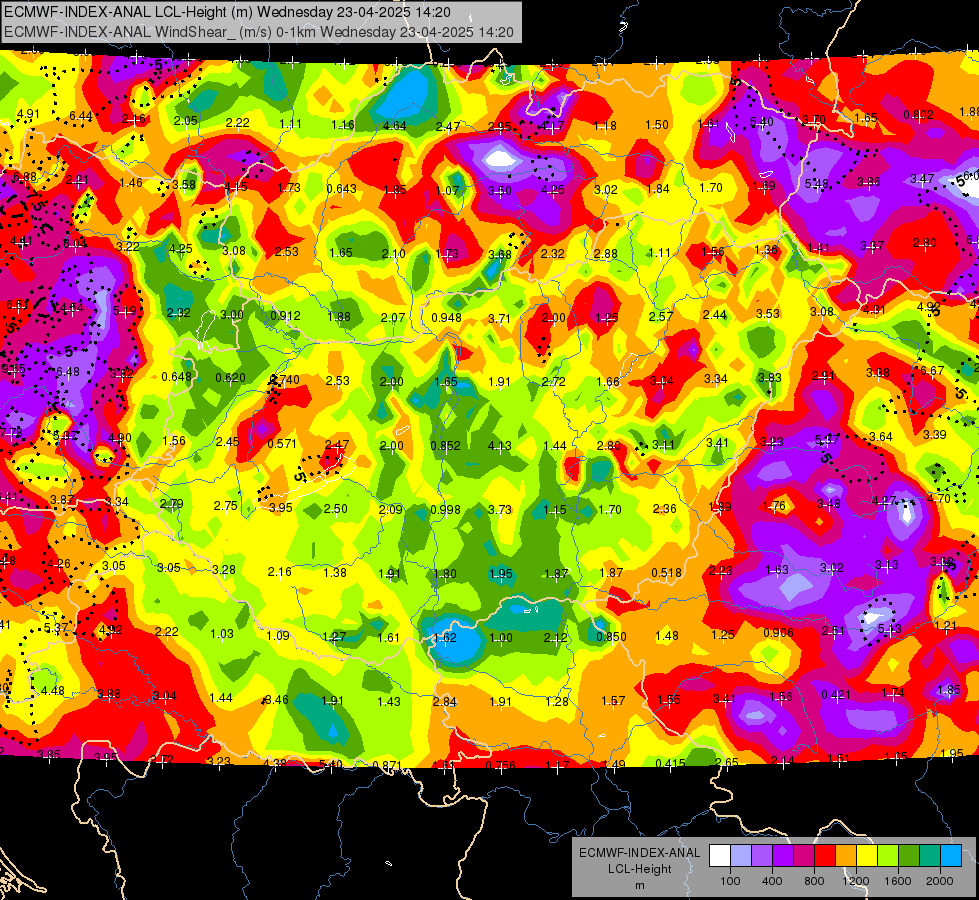Click the wind shear value 4.13
Image resolution: width=979 pixels, height=900 pixels.
coord(499,445)
